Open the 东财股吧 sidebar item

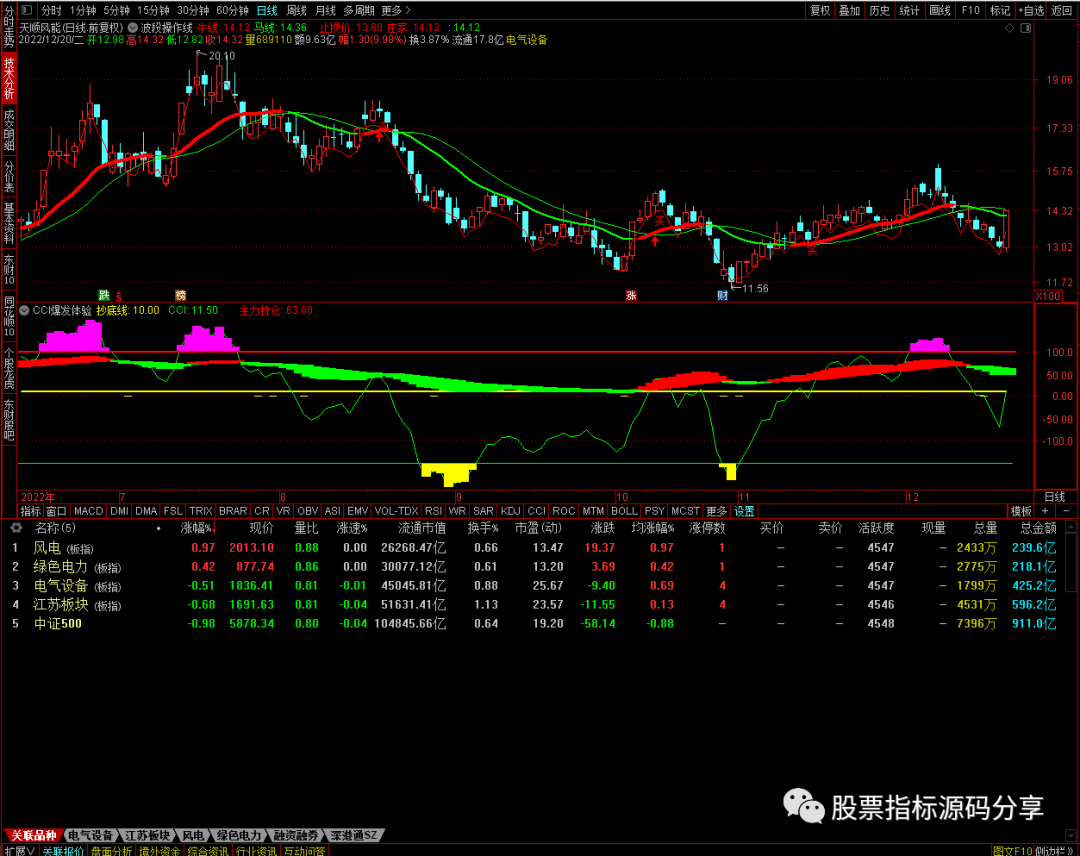click(x=8, y=419)
